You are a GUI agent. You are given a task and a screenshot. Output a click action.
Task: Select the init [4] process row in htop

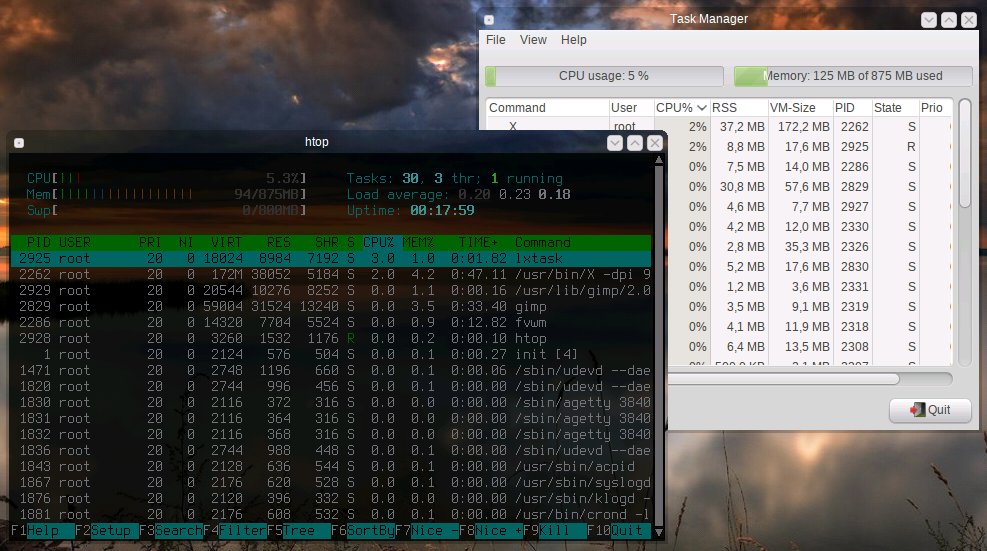tap(330, 355)
